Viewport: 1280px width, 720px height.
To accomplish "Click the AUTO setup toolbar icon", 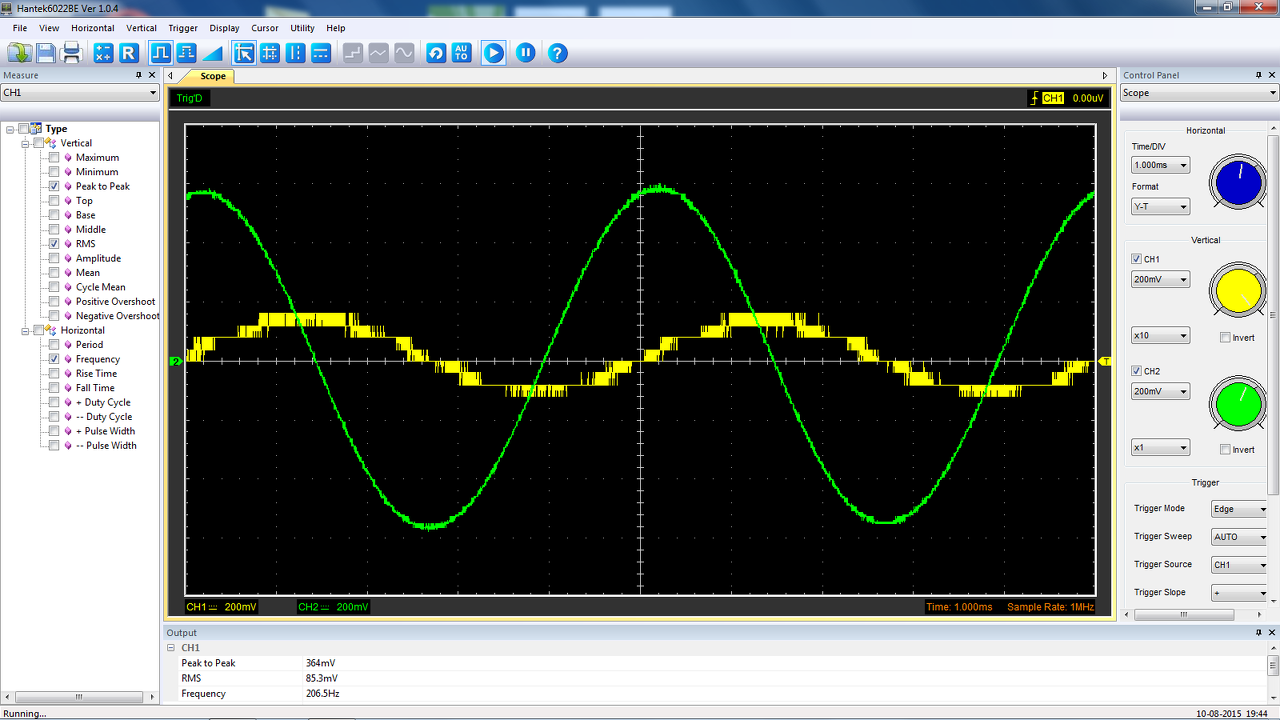I will (461, 53).
